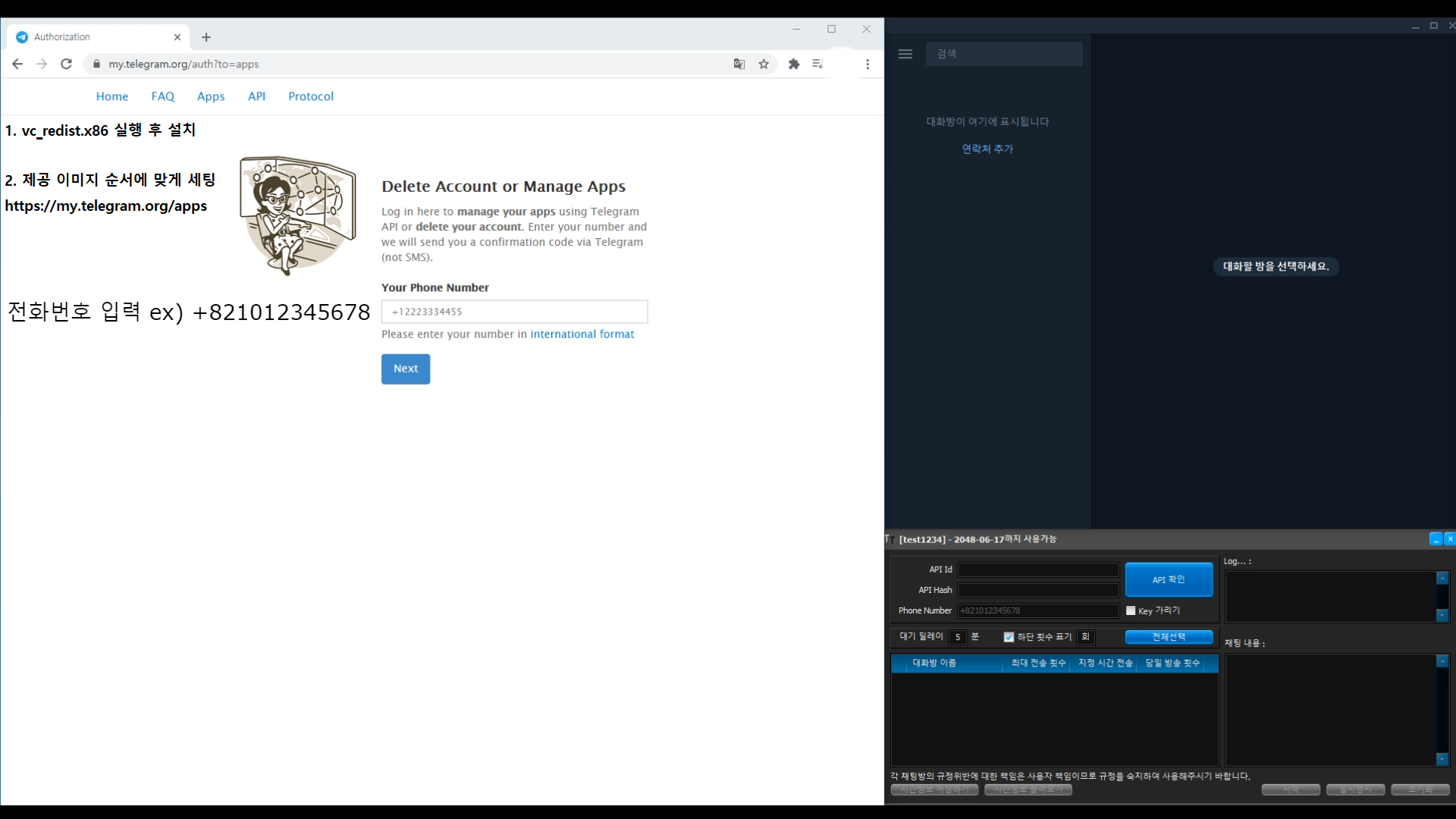Screen dimensions: 1456x819
Task: Click the 연락처 추가 link
Action: point(987,149)
